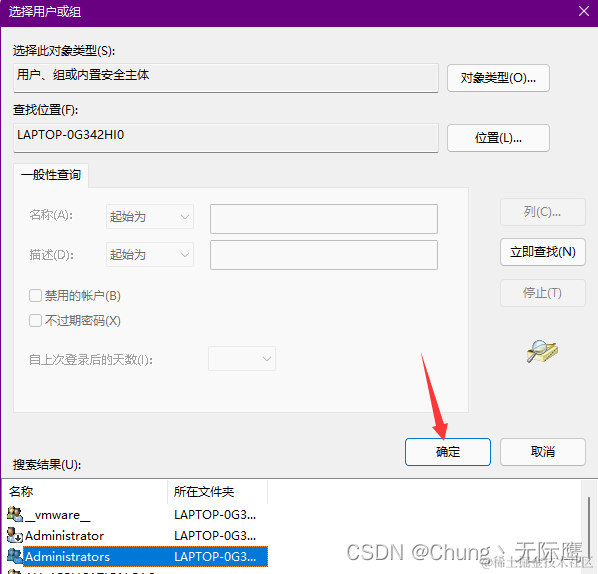The image size is (598, 574).
Task: Expand the 自上次登录后的天数 dropdown
Action: click(x=242, y=359)
